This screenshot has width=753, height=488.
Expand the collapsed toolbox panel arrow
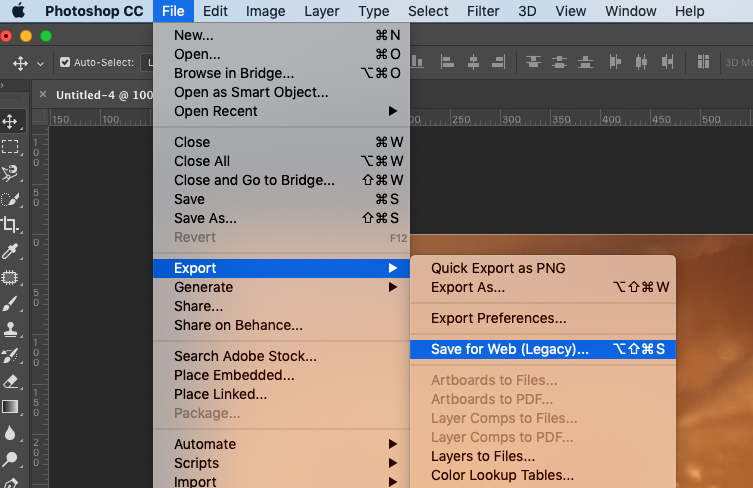[x=2, y=85]
